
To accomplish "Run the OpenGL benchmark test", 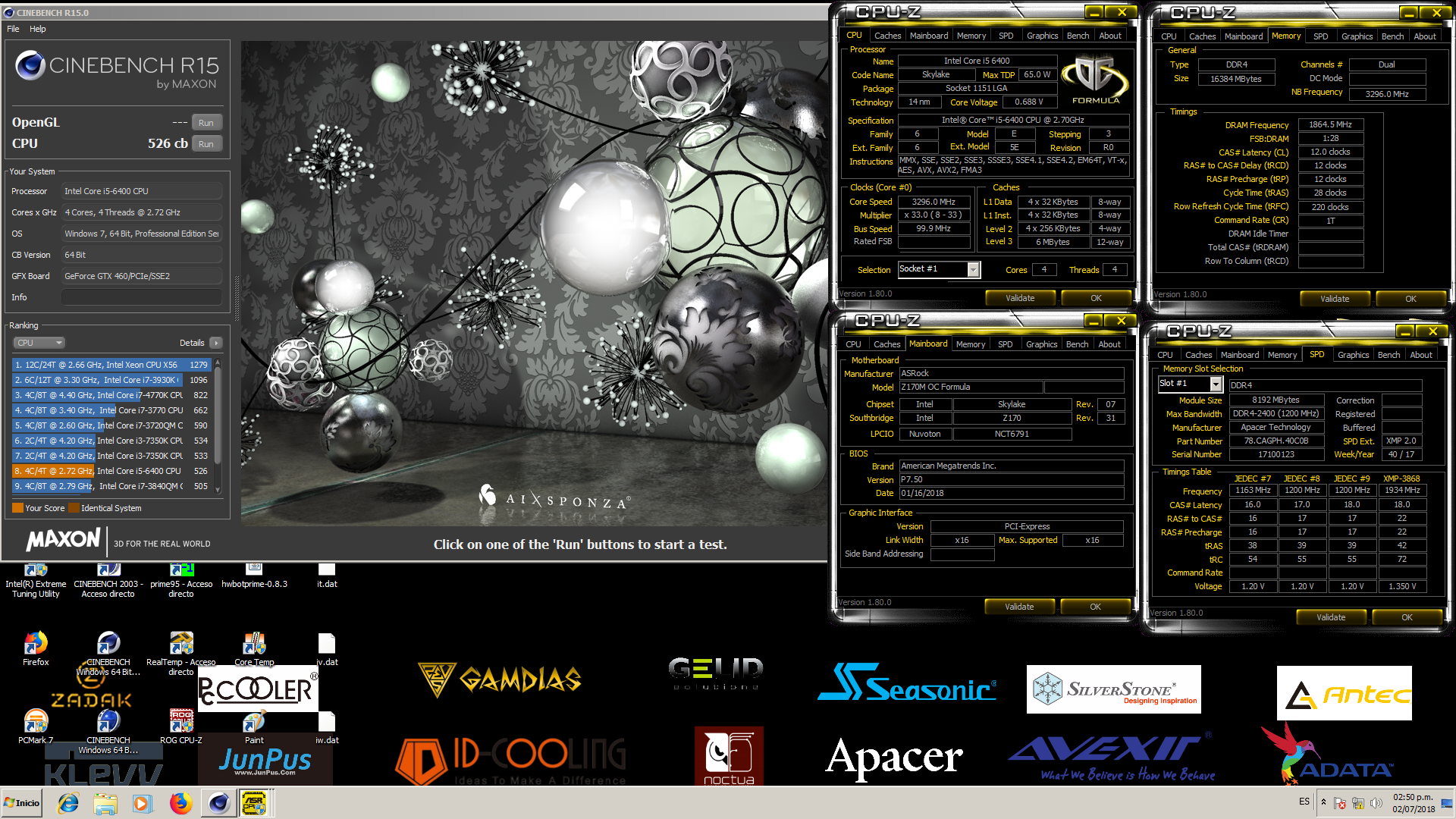I will tap(206, 123).
